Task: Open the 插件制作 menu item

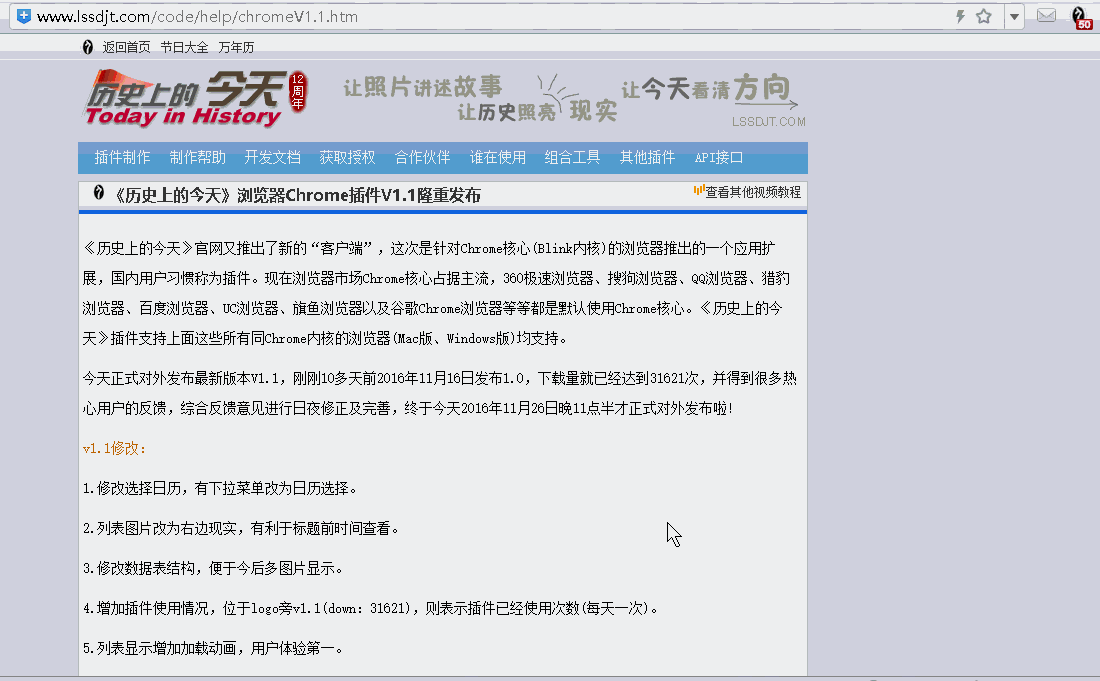Action: tap(123, 157)
